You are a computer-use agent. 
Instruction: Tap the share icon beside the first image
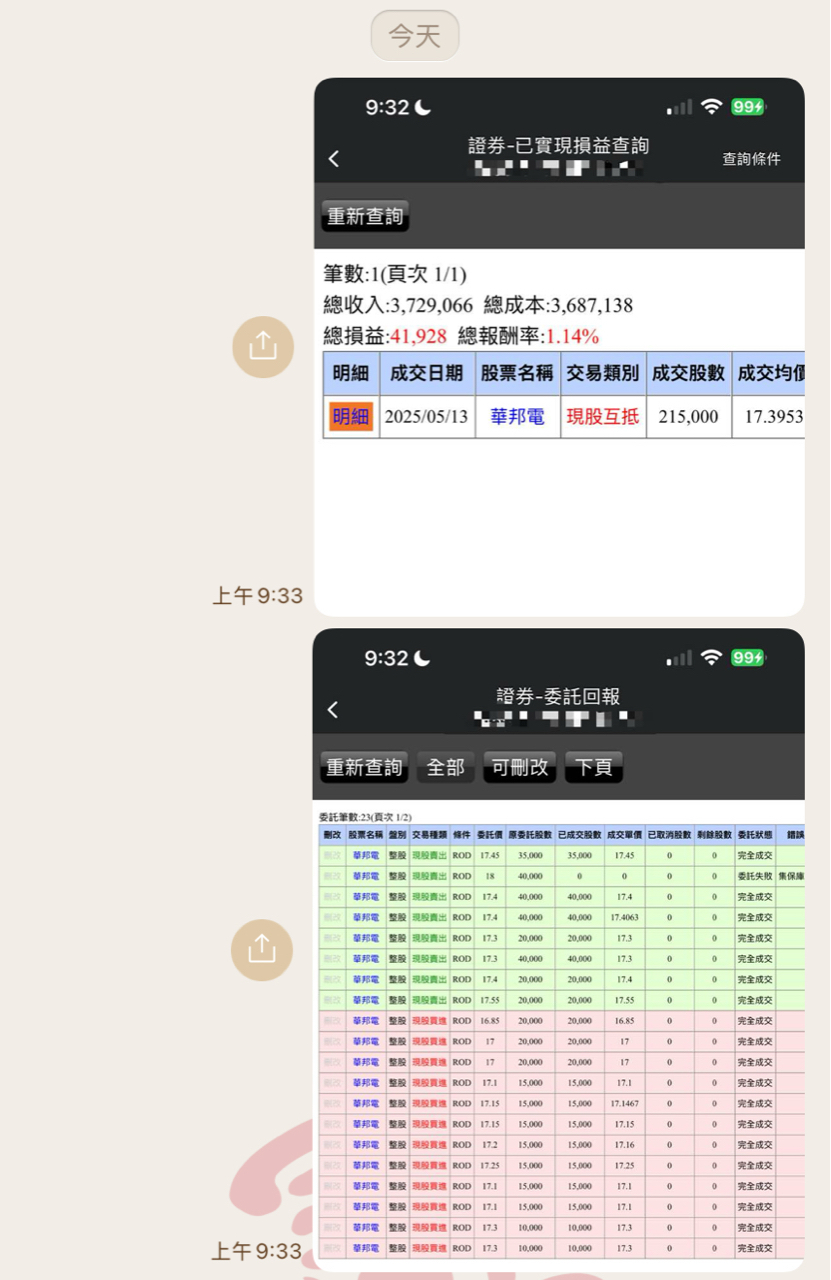click(x=263, y=347)
